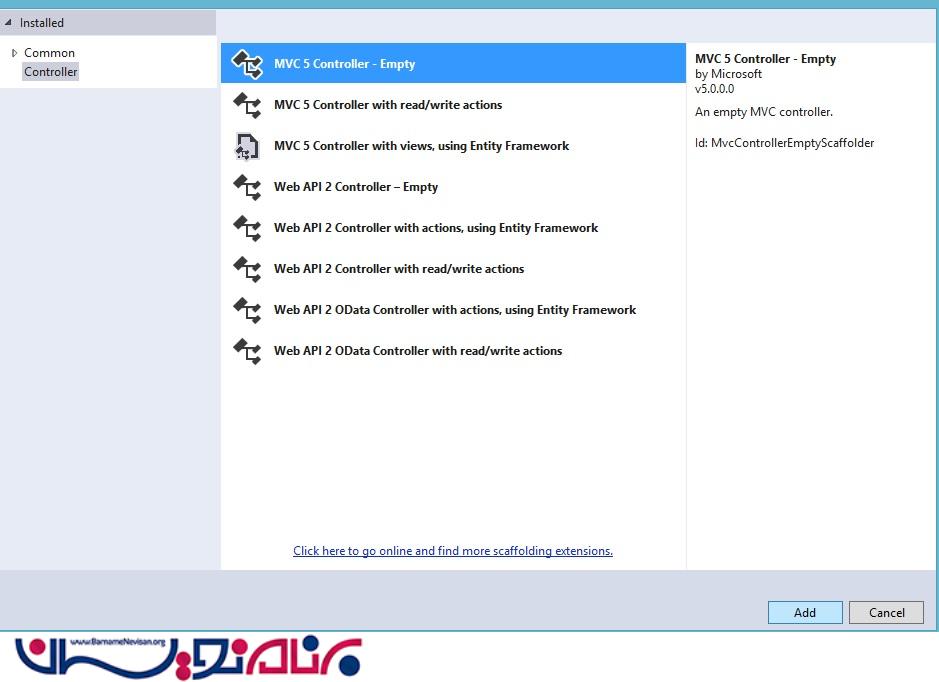Viewport: 939px width, 682px height.
Task: Choose MVC 5 Controller with read/write actions
Action: point(453,105)
